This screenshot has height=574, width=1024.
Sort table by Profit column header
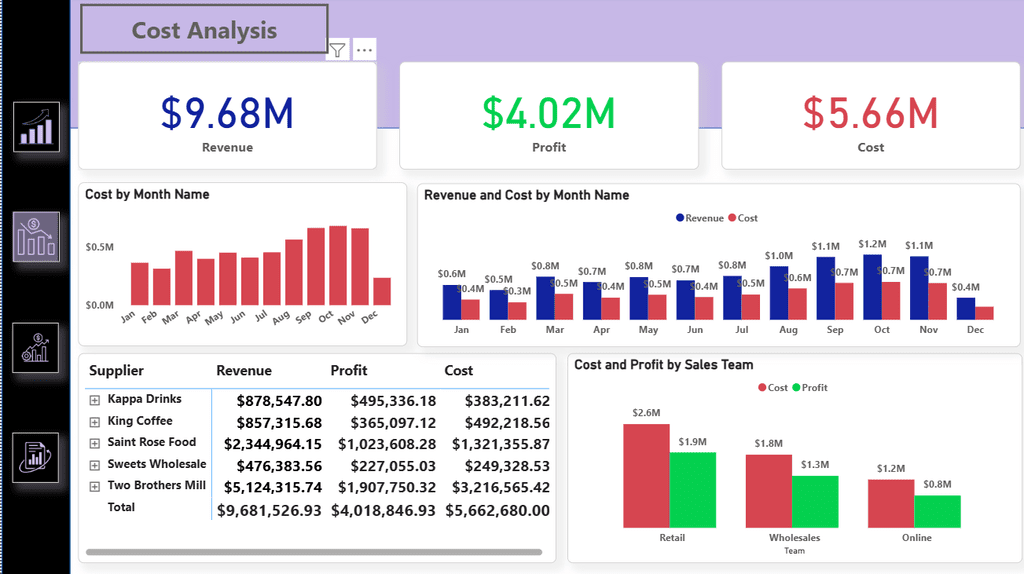tap(349, 371)
